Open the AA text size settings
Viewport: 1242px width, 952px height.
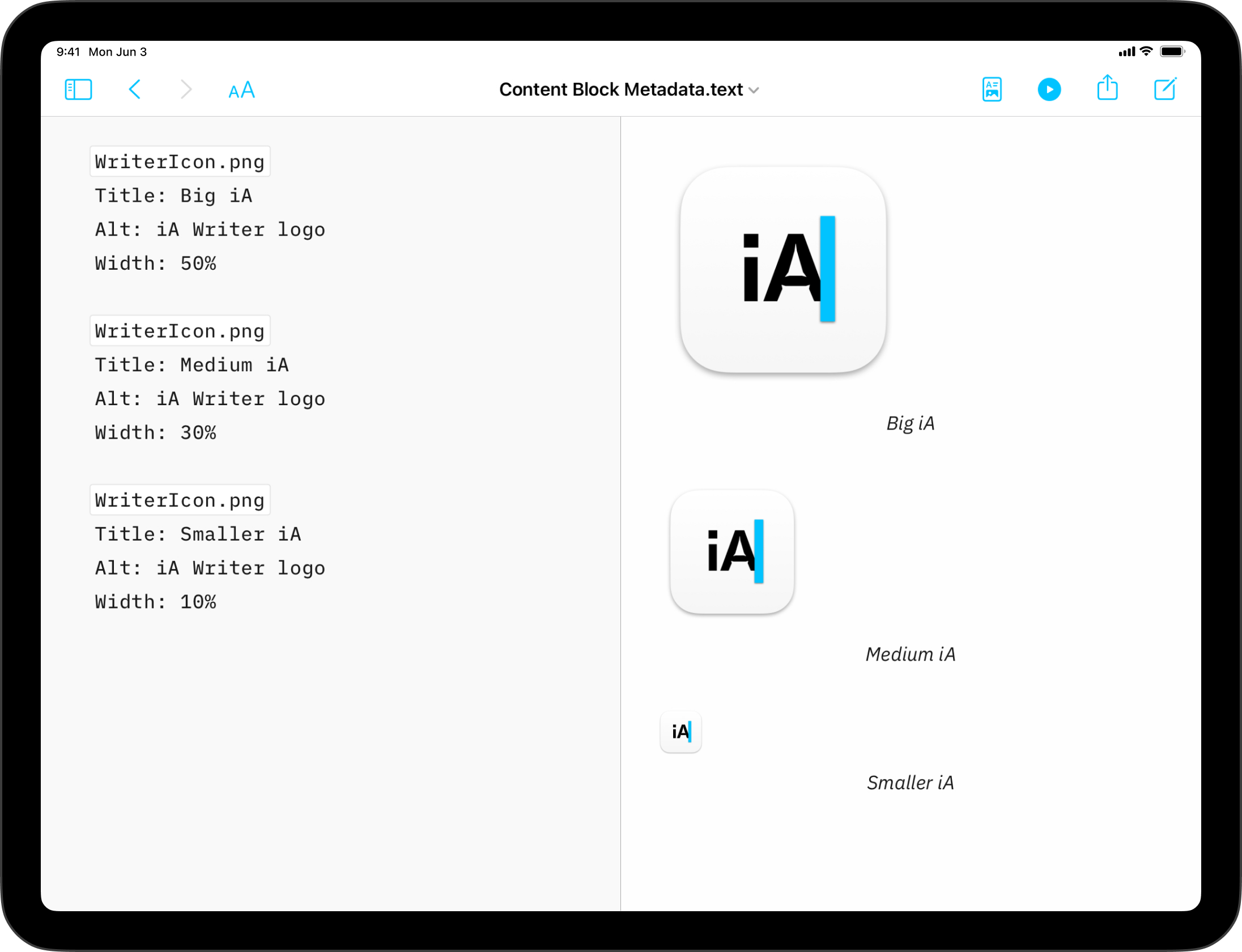pyautogui.click(x=241, y=90)
